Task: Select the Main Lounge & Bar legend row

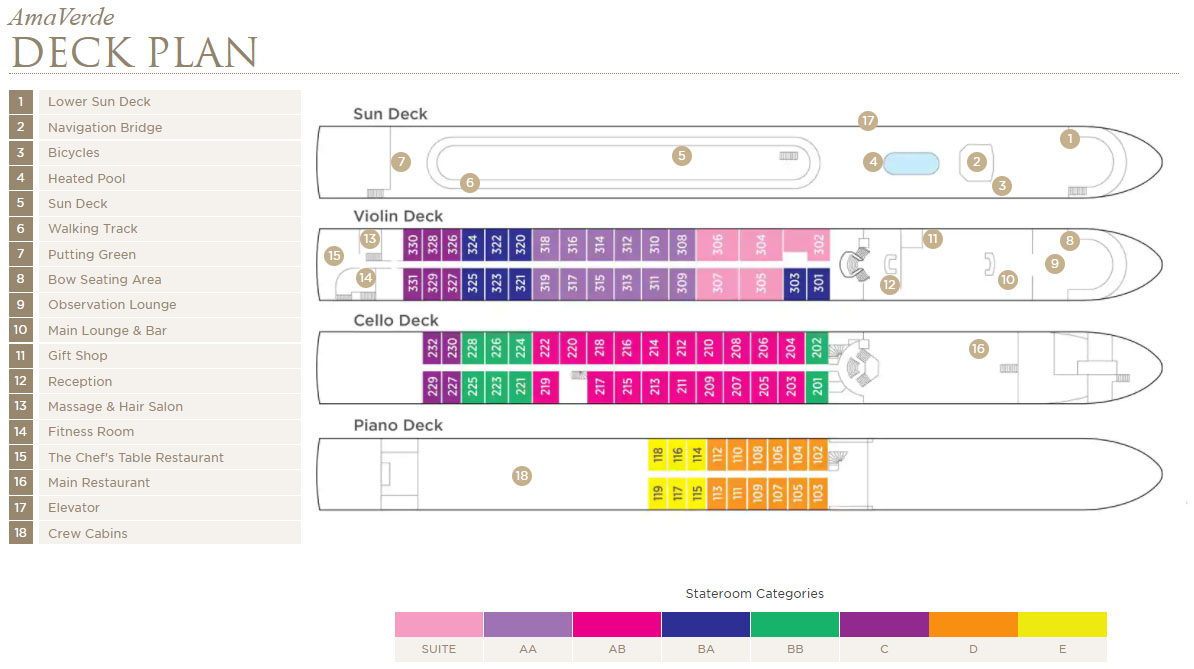Action: click(x=155, y=330)
